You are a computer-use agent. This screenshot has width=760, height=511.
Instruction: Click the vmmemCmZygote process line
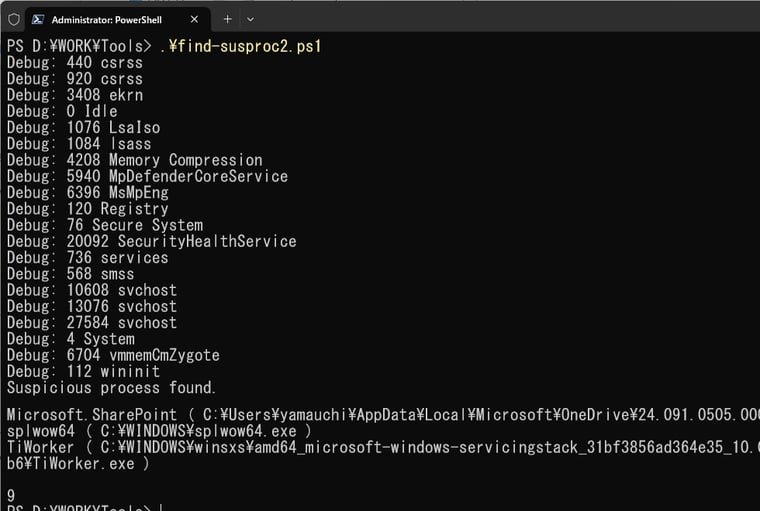click(x=113, y=355)
